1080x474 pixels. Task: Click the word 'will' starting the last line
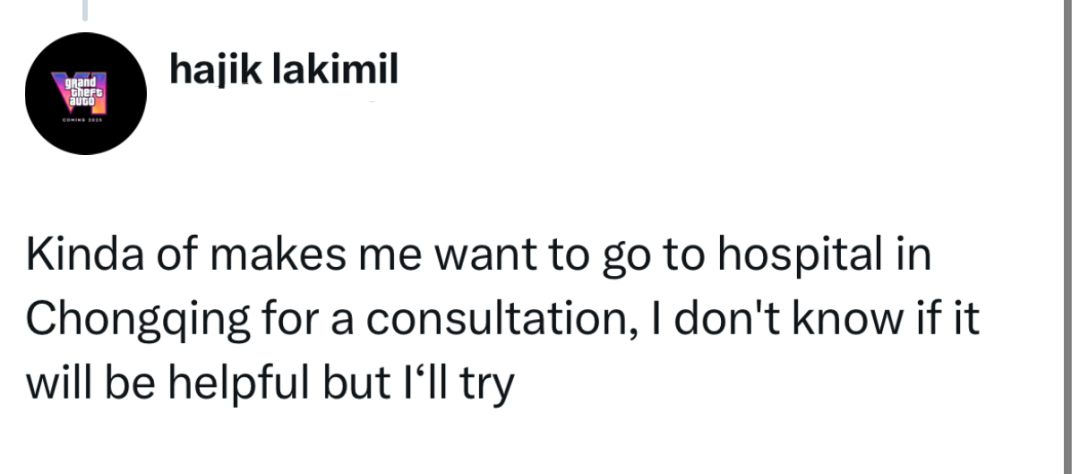click(x=60, y=384)
